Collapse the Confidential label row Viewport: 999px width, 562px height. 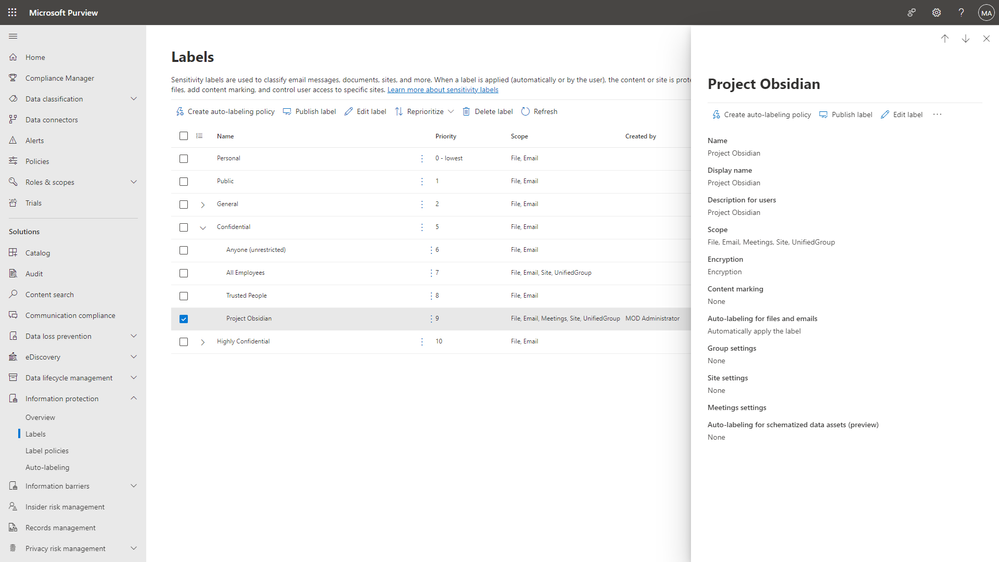(203, 227)
